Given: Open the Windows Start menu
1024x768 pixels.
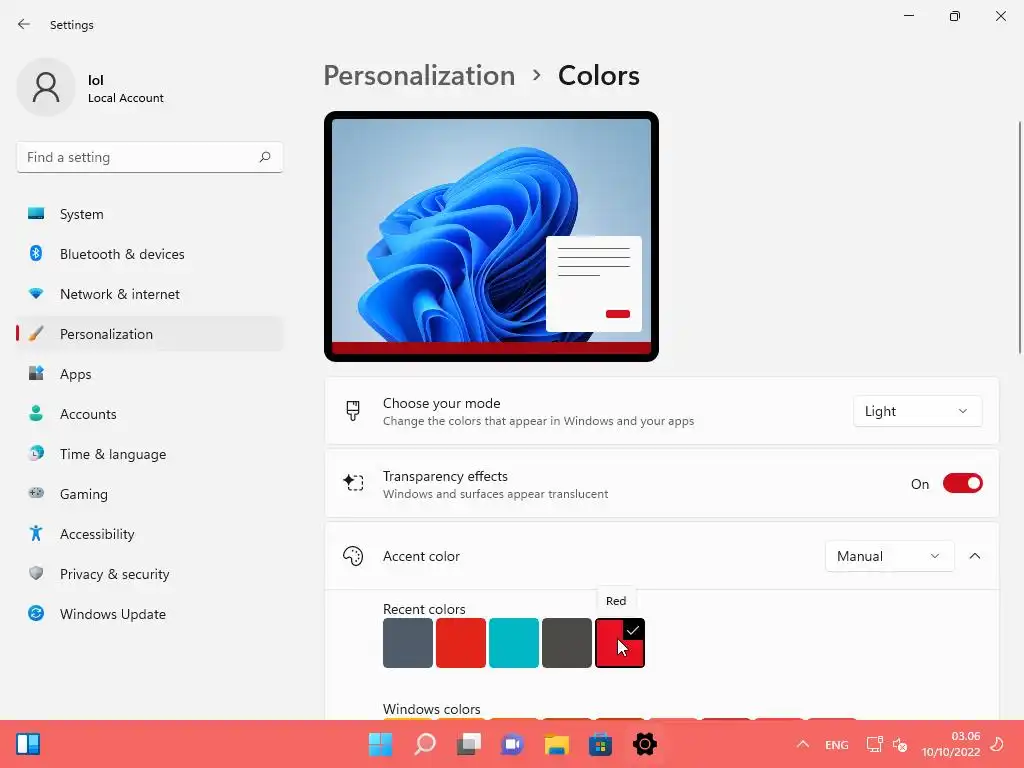Looking at the screenshot, I should (x=380, y=744).
